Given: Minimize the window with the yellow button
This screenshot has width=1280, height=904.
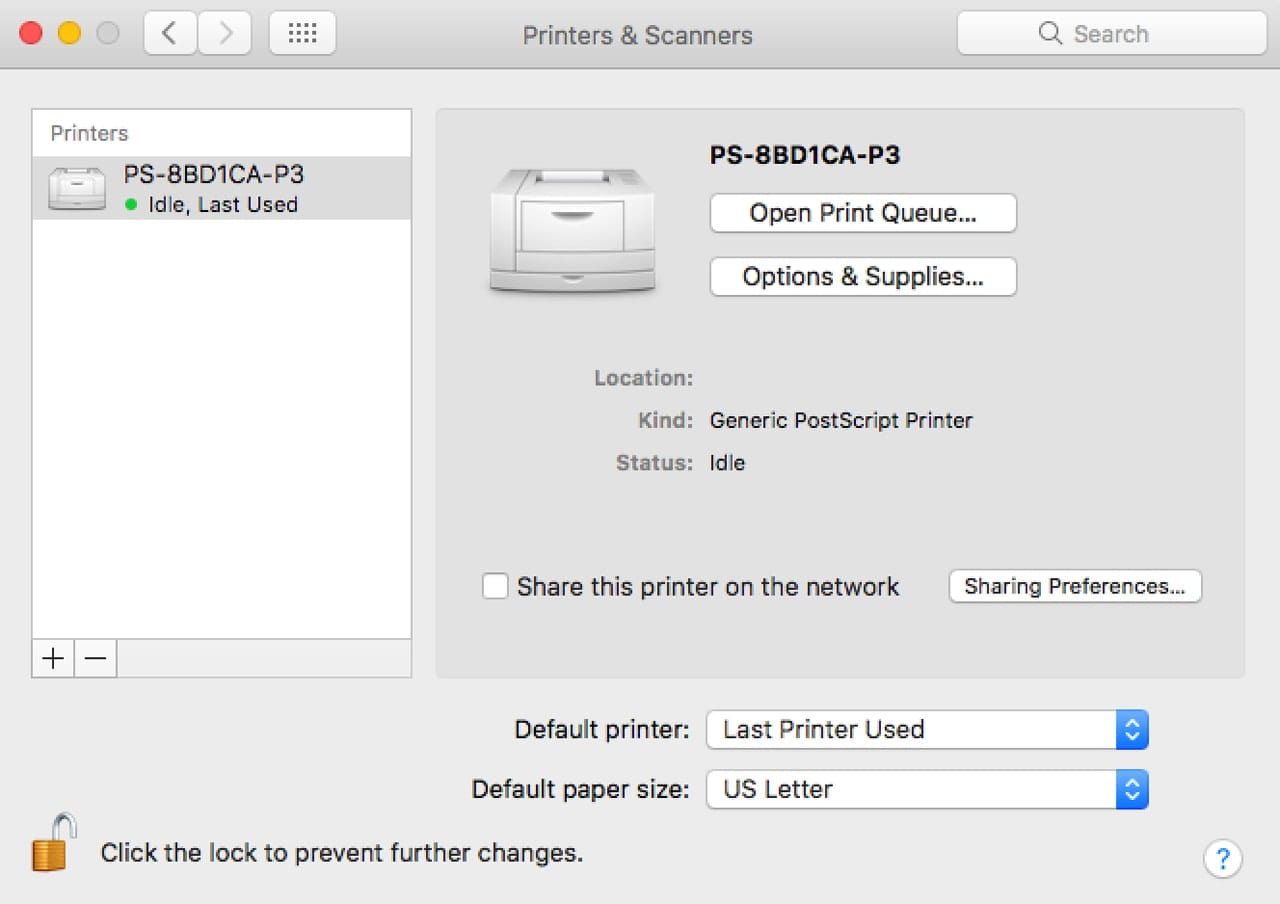Looking at the screenshot, I should coord(69,34).
